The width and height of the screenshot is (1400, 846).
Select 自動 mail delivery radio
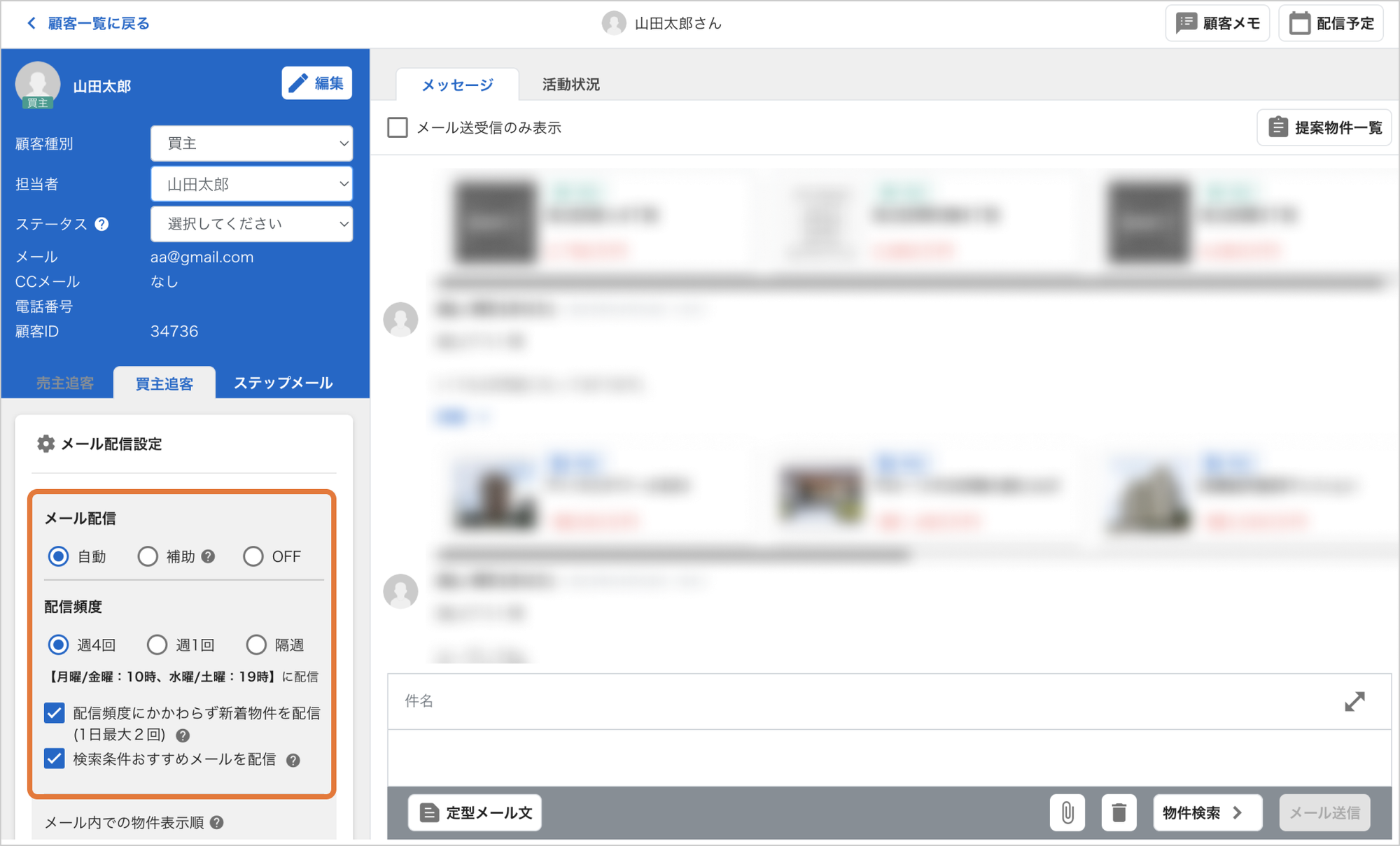click(x=59, y=556)
